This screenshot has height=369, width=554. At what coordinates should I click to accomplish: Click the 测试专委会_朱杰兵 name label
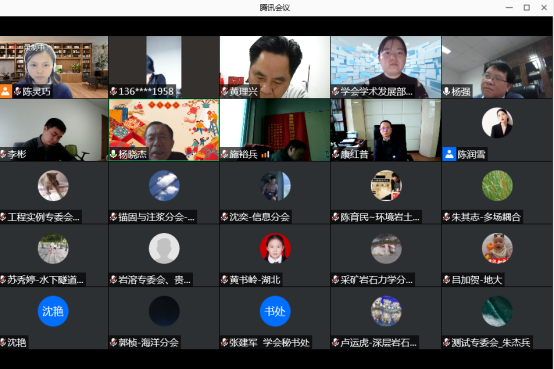[x=491, y=342]
